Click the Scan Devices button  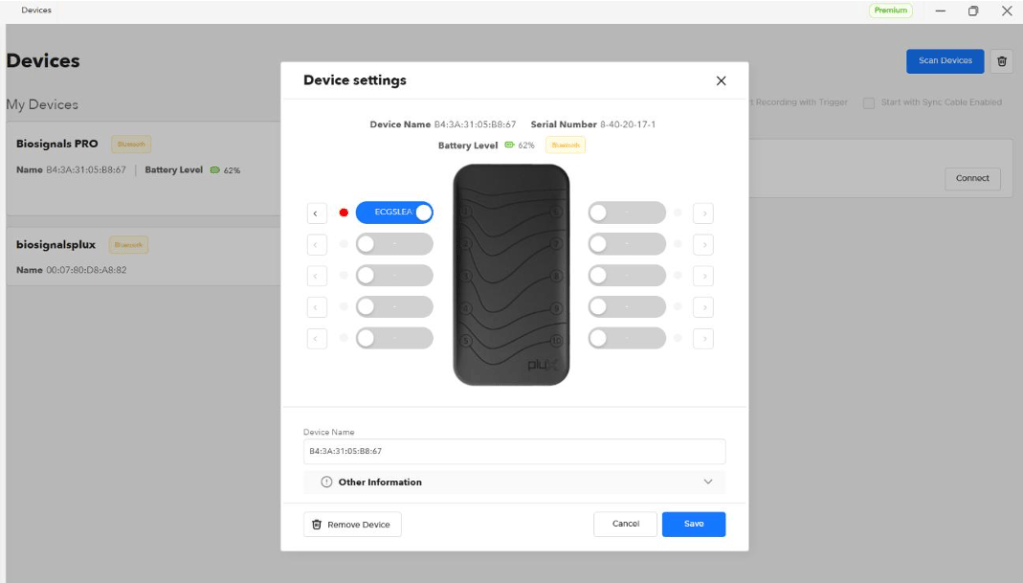[945, 61]
